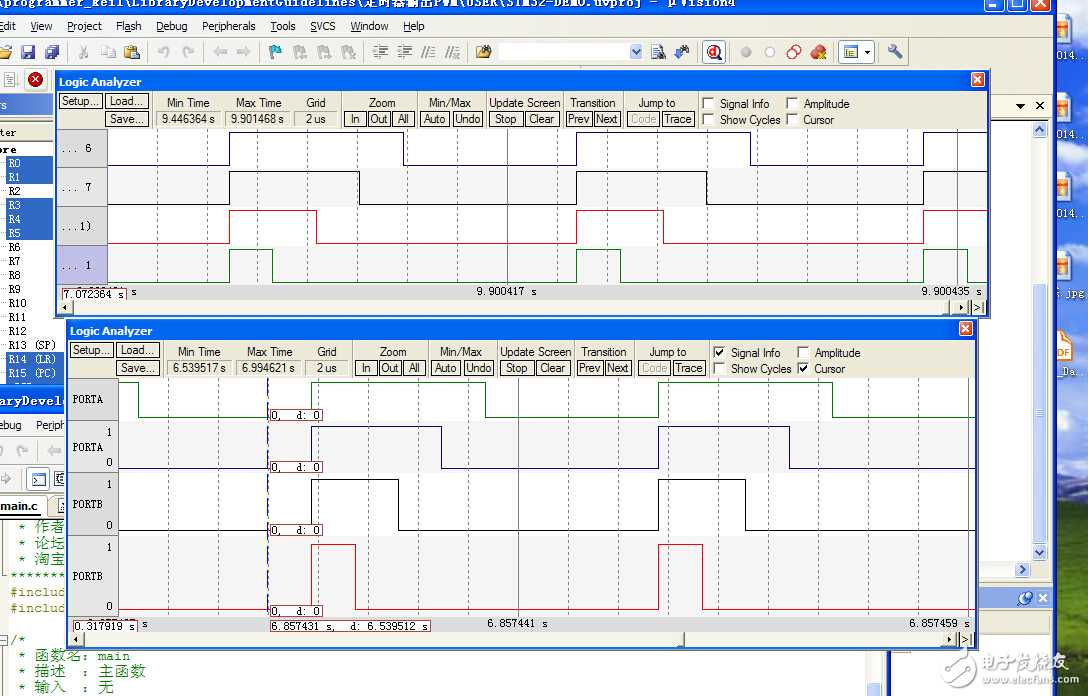Click the cursor readout '6.857431 s, d: 6.539512 s'
This screenshot has height=696, width=1088.
pyautogui.click(x=350, y=626)
